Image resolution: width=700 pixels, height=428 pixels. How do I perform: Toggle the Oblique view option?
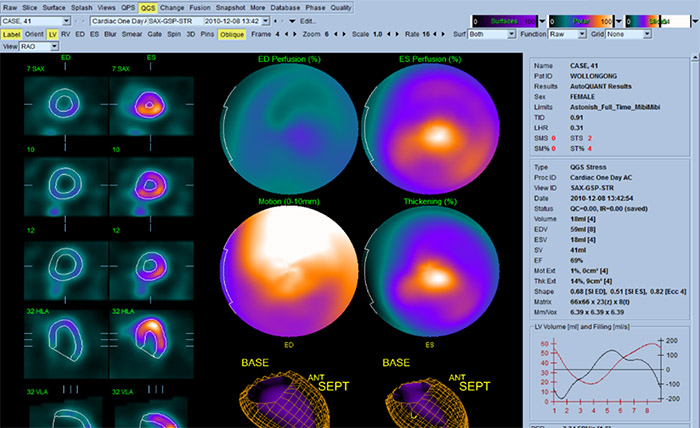[231, 33]
